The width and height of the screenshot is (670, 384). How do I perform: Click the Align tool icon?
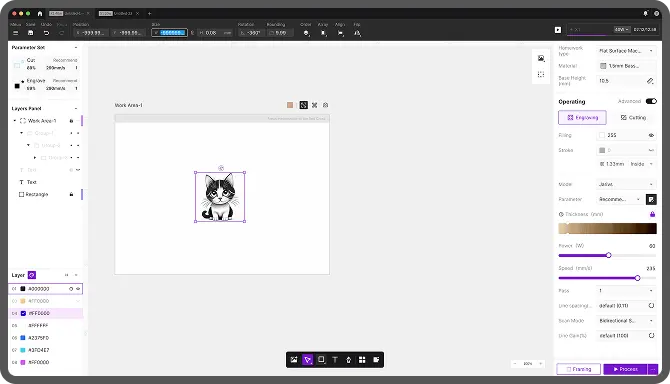(x=341, y=33)
